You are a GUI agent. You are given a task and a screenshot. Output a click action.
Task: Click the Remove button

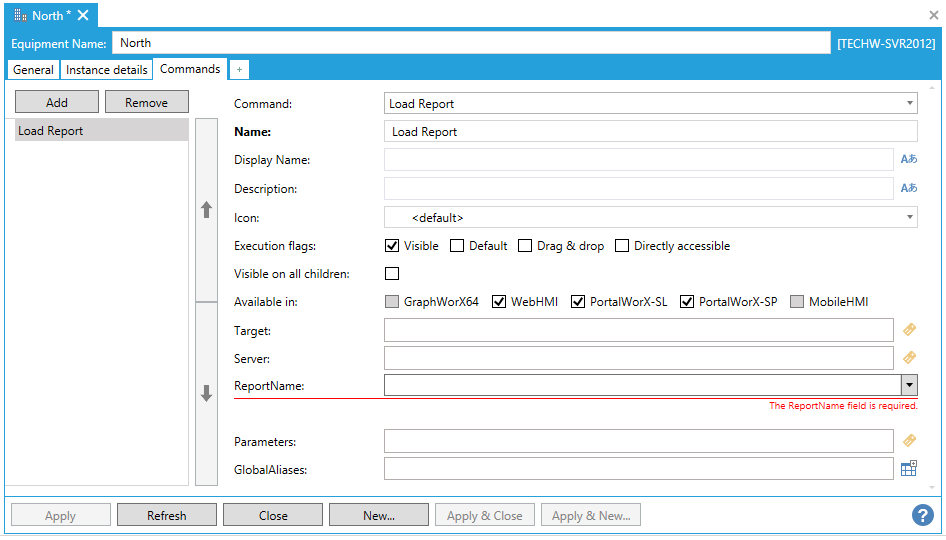tap(146, 102)
